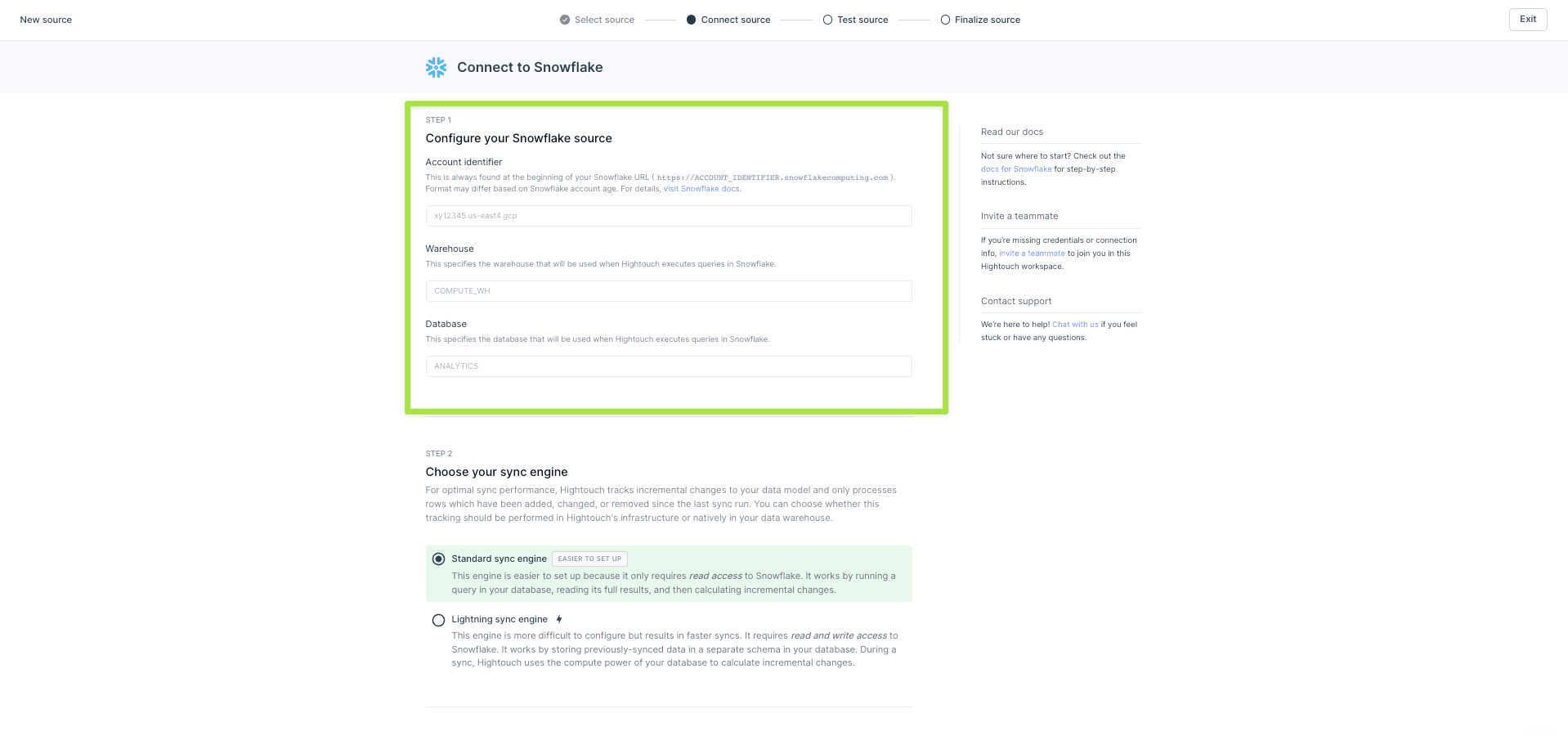Click the Configure your Snowflake source heading
This screenshot has width=1568, height=736.
(x=518, y=138)
